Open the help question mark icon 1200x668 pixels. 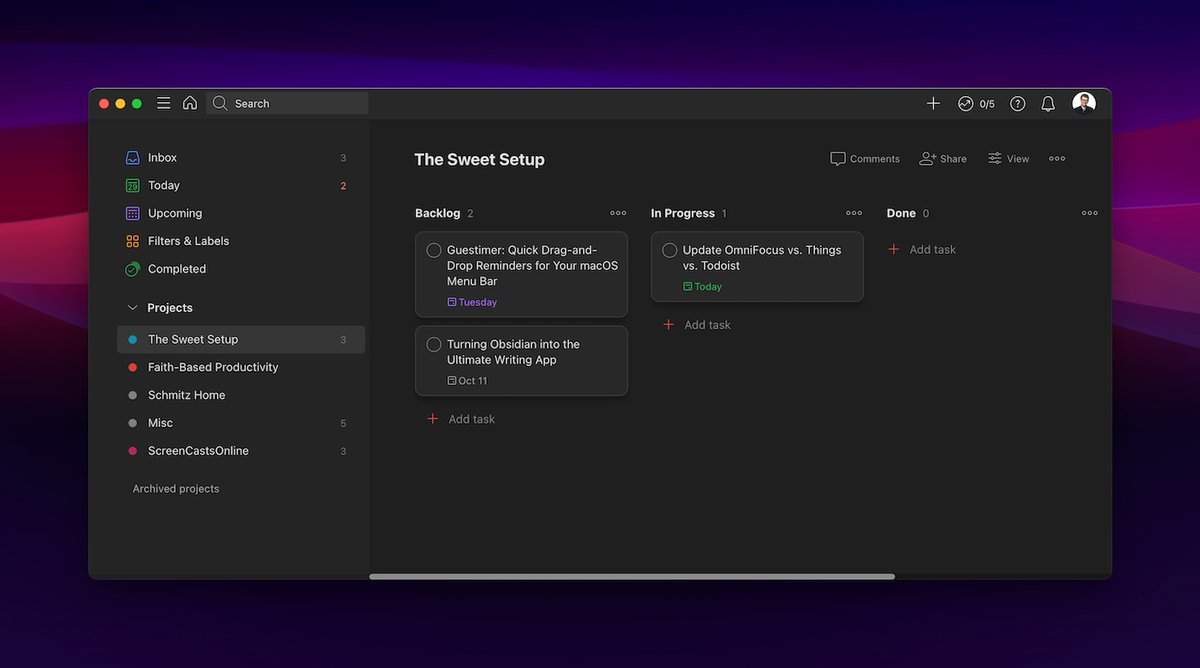[x=1017, y=104]
